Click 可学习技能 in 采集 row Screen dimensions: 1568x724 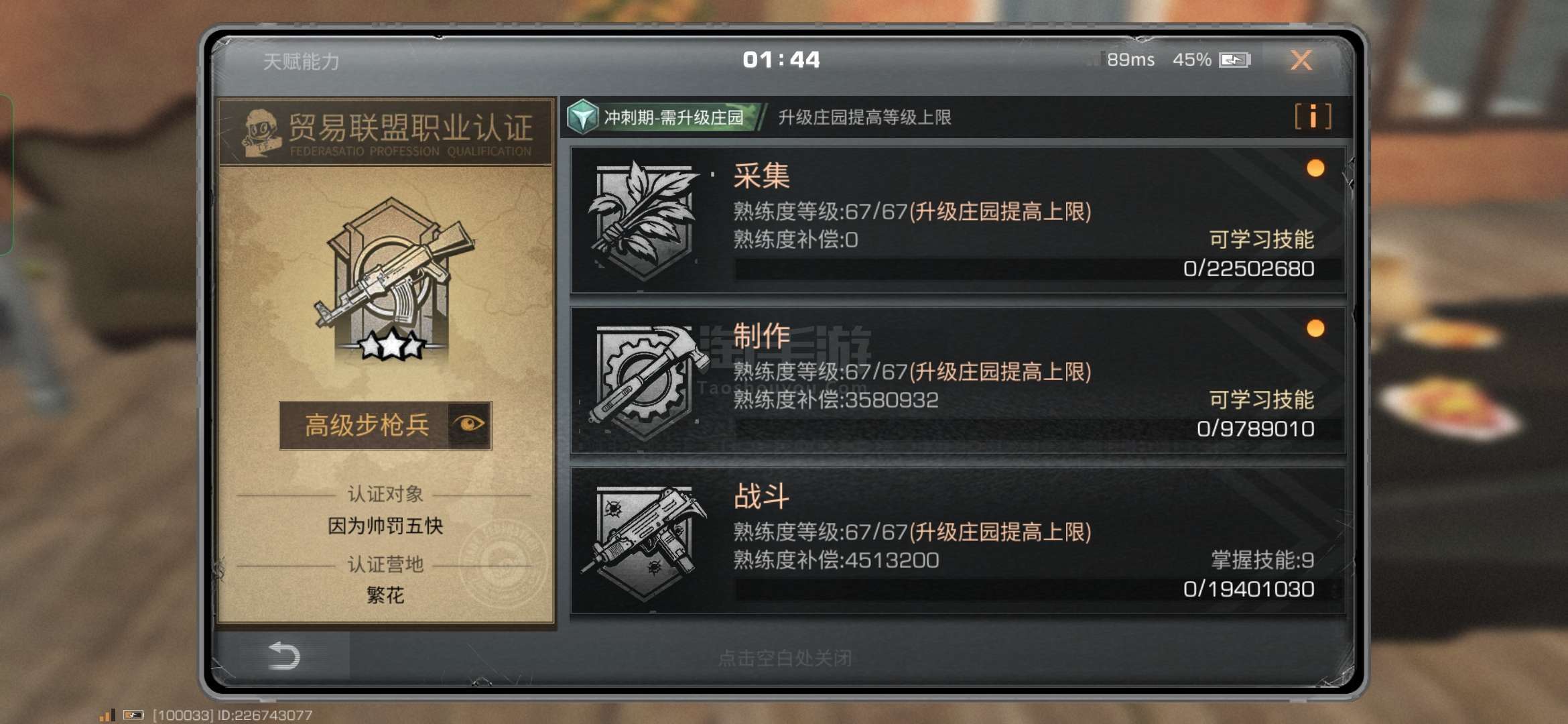click(1261, 239)
